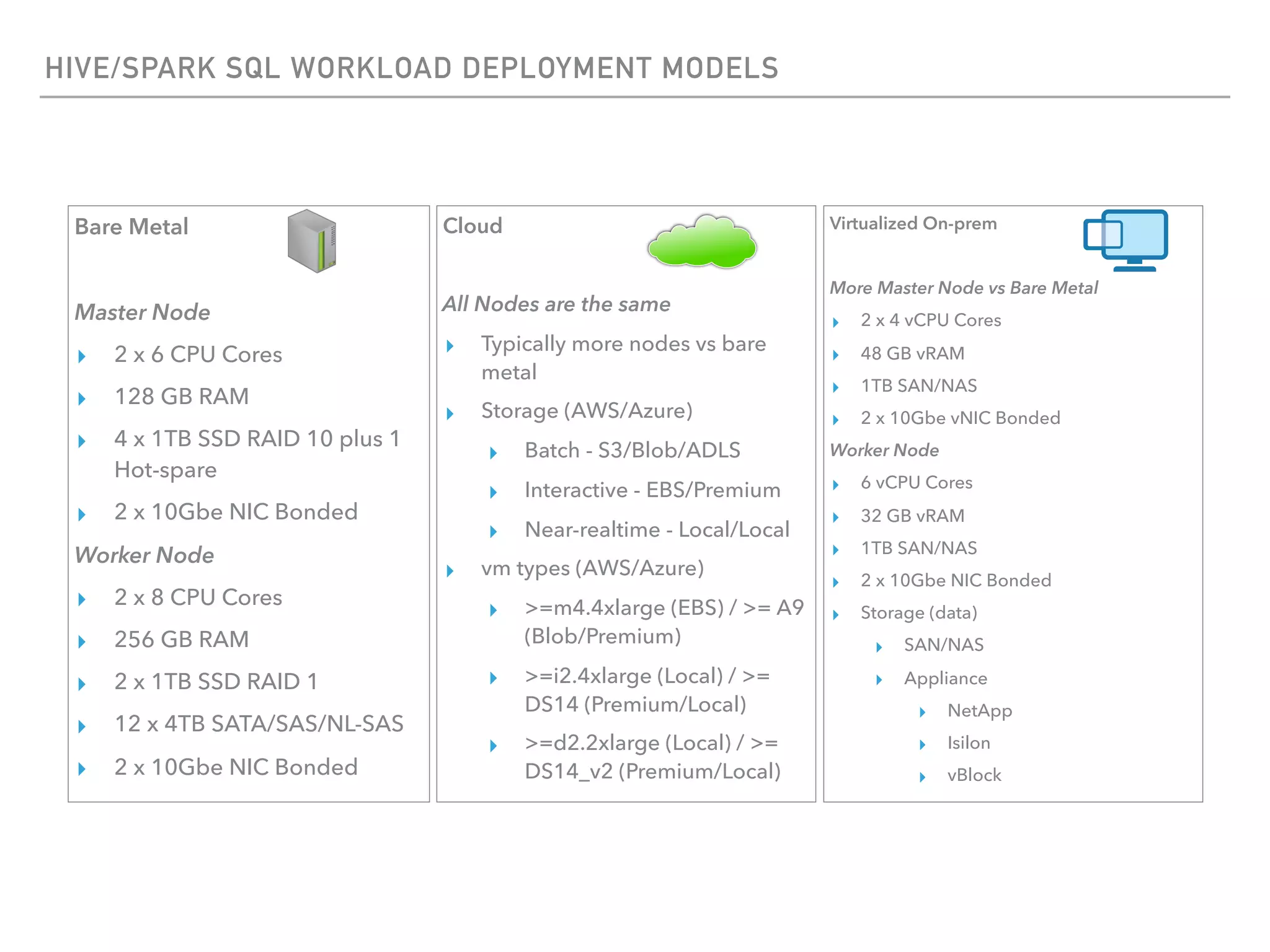Click the bullet arrow beside 128 GB RAM
This screenshot has width=1270, height=952.
82,399
